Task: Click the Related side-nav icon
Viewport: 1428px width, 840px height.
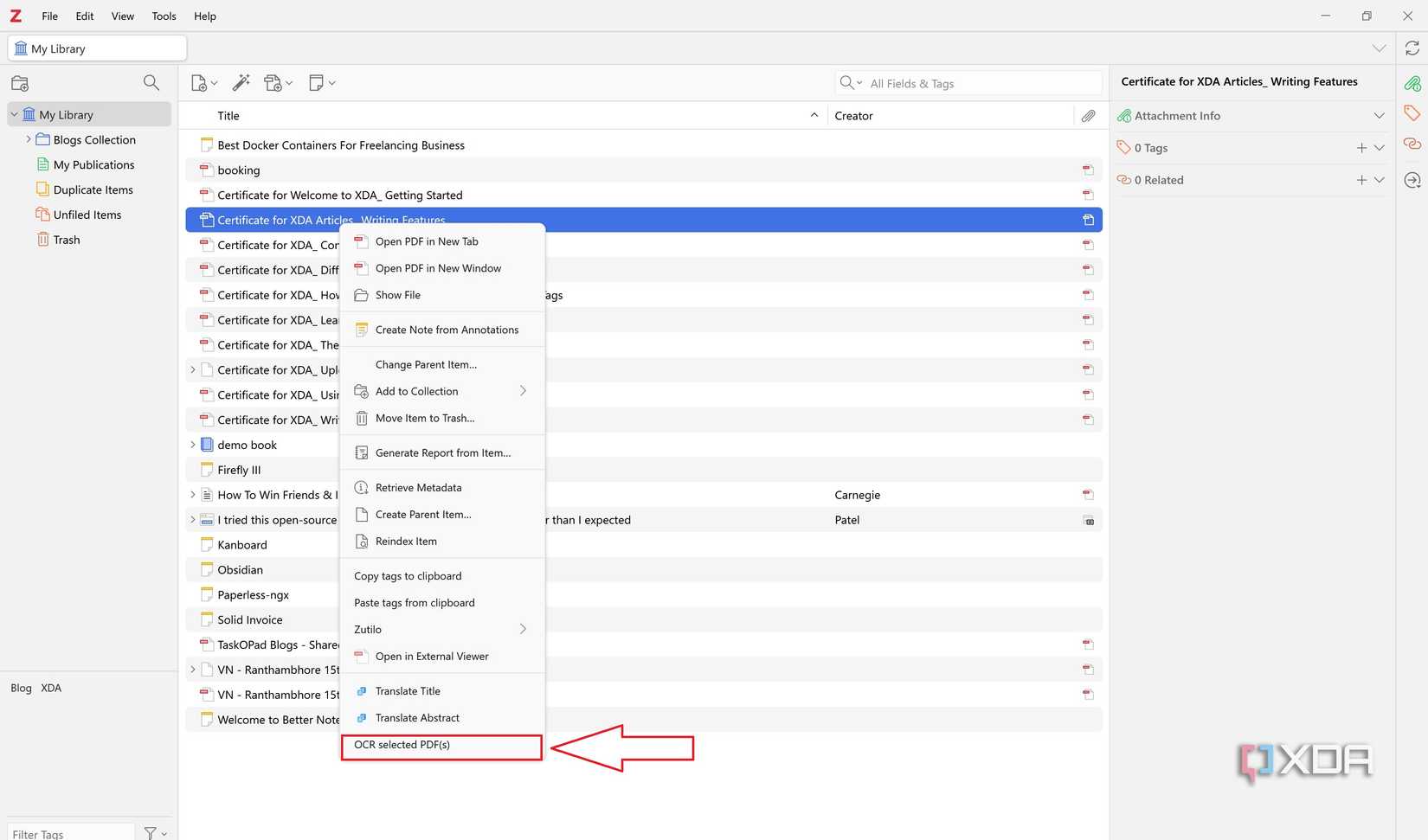Action: point(1412,144)
